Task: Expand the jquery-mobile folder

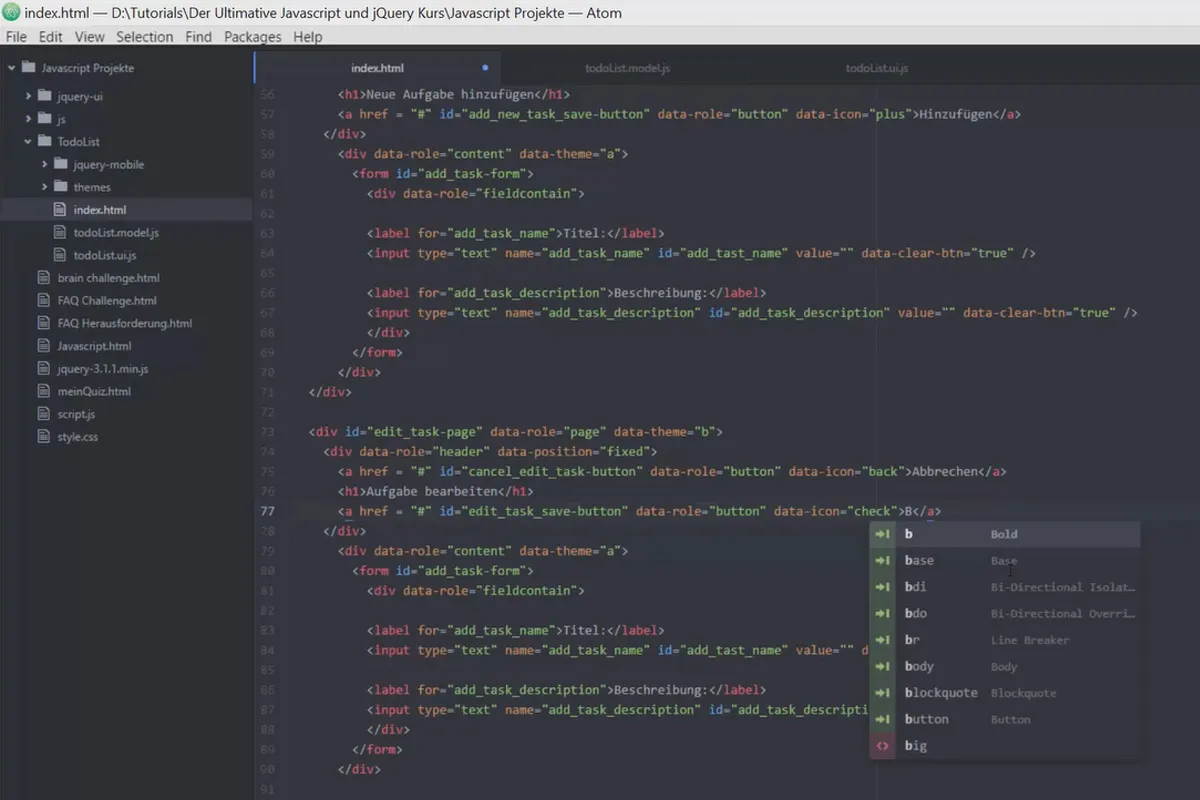Action: [45, 164]
